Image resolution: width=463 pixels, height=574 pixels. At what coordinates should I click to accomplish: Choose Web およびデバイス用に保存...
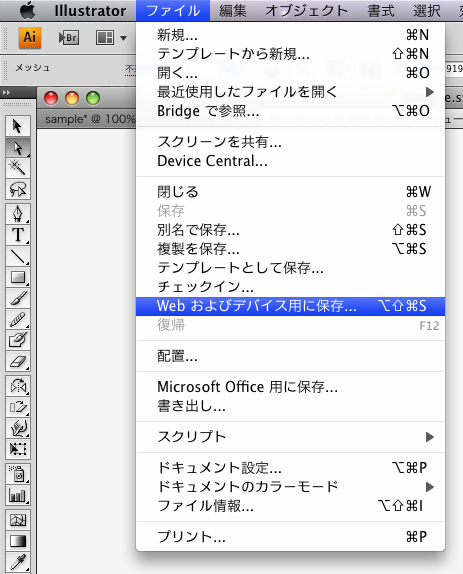tap(291, 306)
